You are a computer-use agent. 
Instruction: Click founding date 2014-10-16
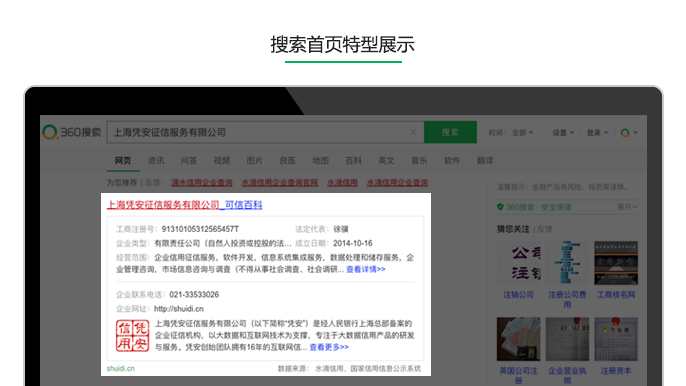coord(353,243)
